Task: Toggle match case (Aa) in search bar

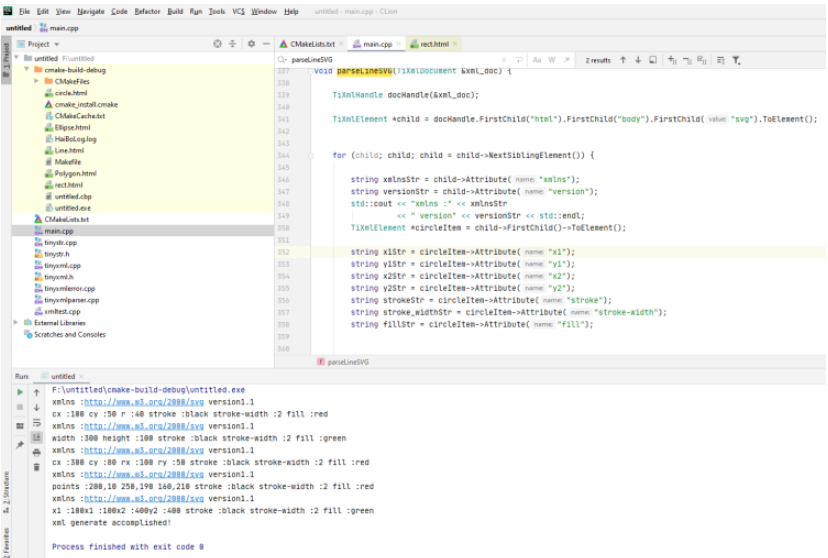Action: pos(537,60)
